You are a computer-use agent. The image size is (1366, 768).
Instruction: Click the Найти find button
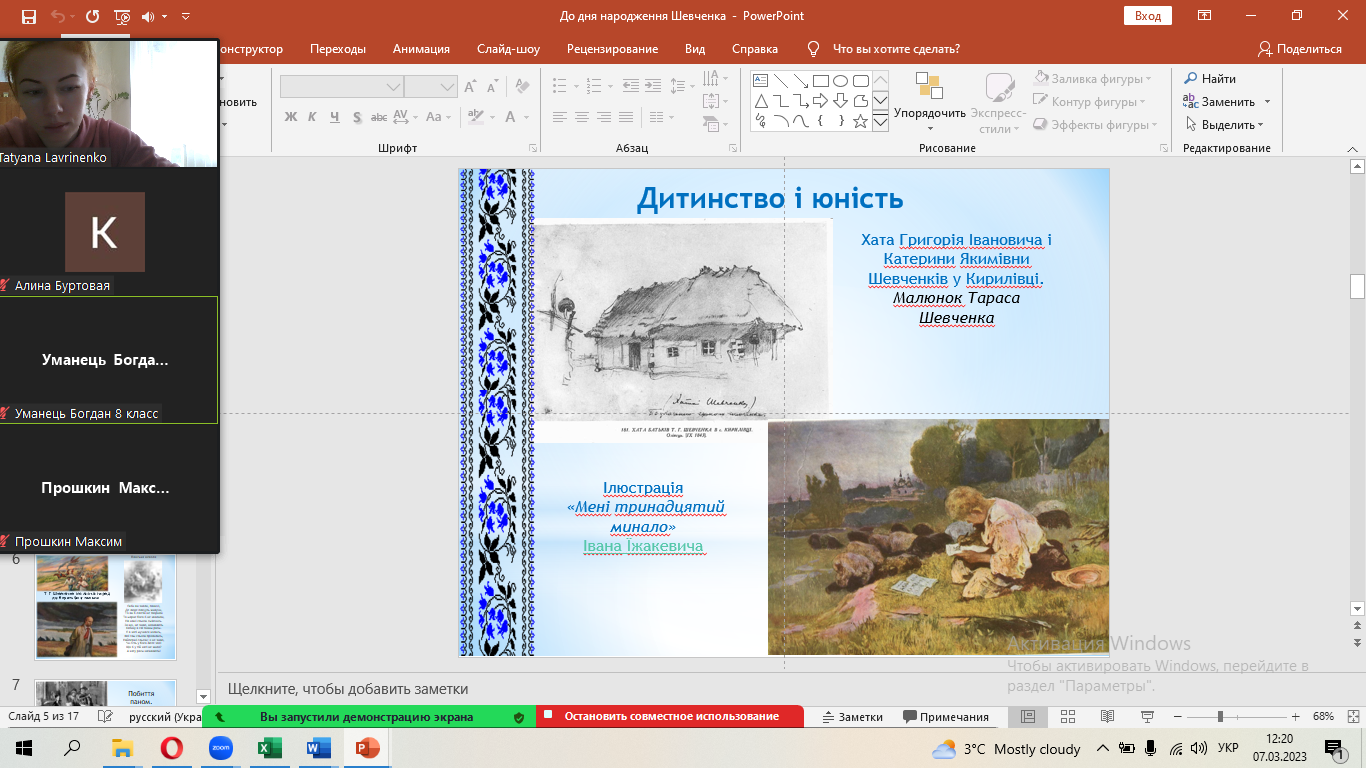(1210, 78)
